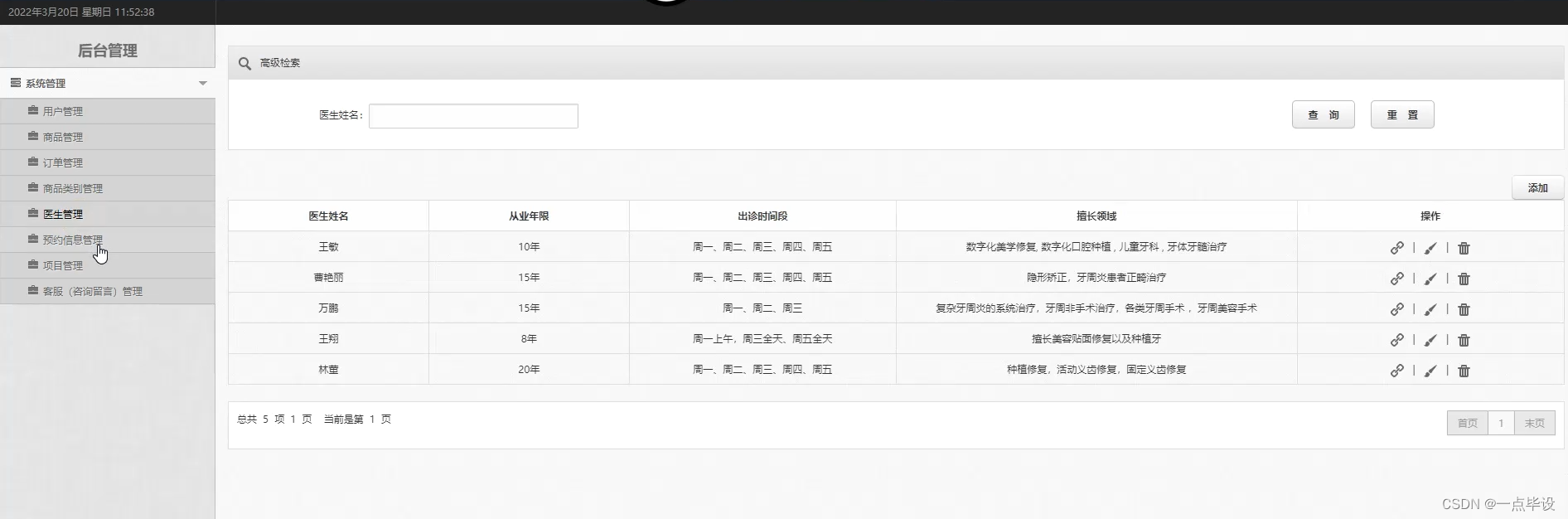
Task: Click the 总共 5 项 1 页 summary text
Action: click(x=274, y=420)
